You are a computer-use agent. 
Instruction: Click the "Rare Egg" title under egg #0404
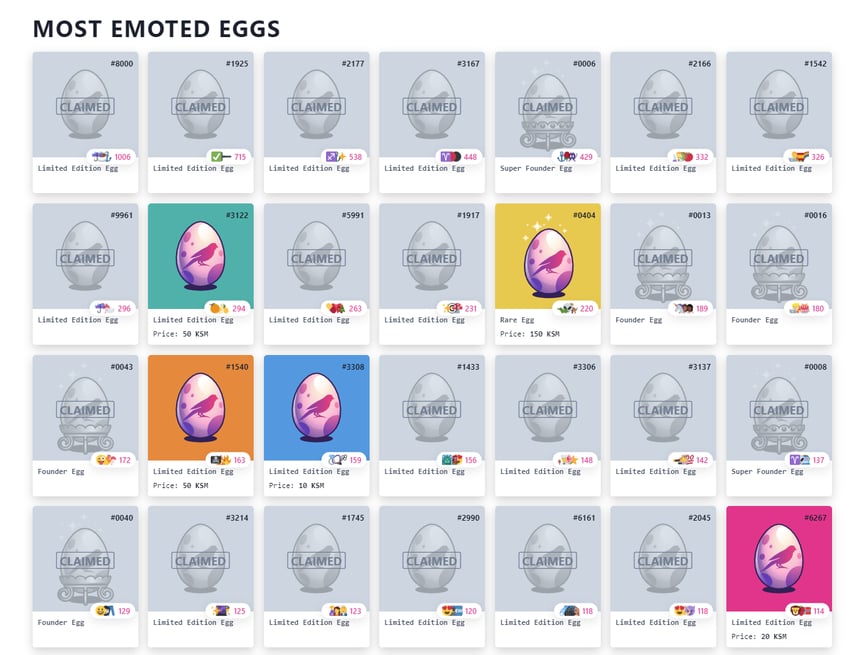519,320
